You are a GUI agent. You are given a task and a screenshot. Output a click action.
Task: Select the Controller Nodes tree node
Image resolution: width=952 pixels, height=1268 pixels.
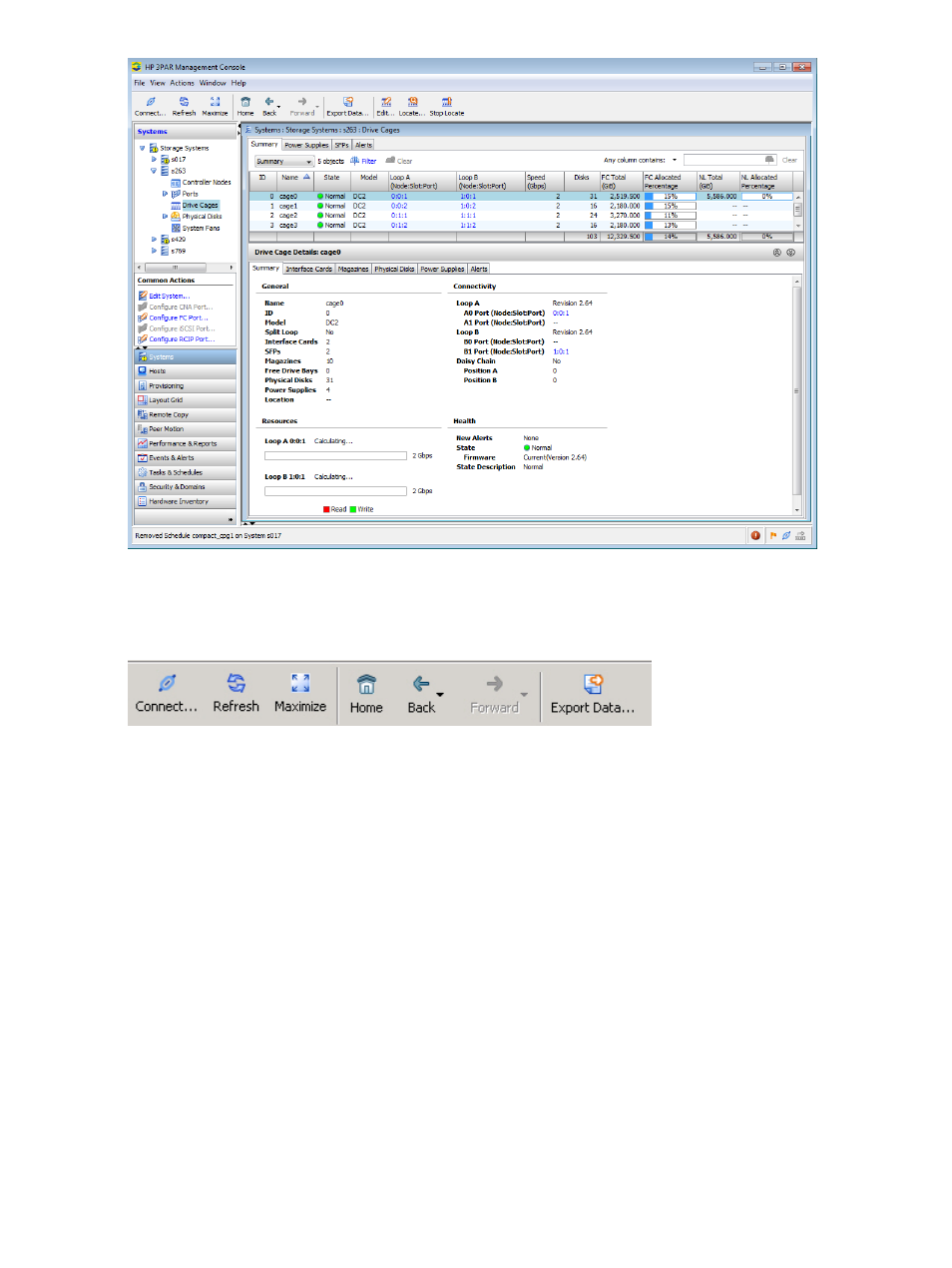207,183
